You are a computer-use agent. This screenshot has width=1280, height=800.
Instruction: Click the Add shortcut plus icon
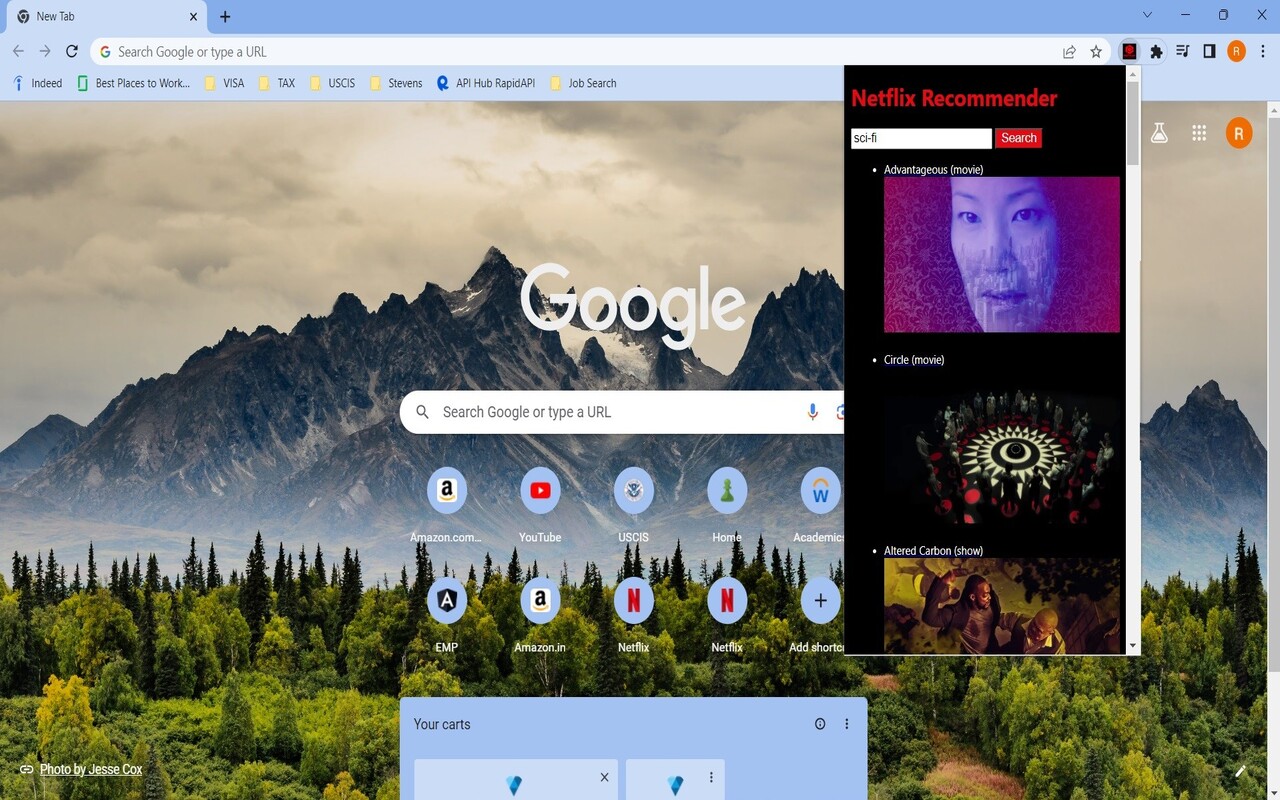click(820, 600)
